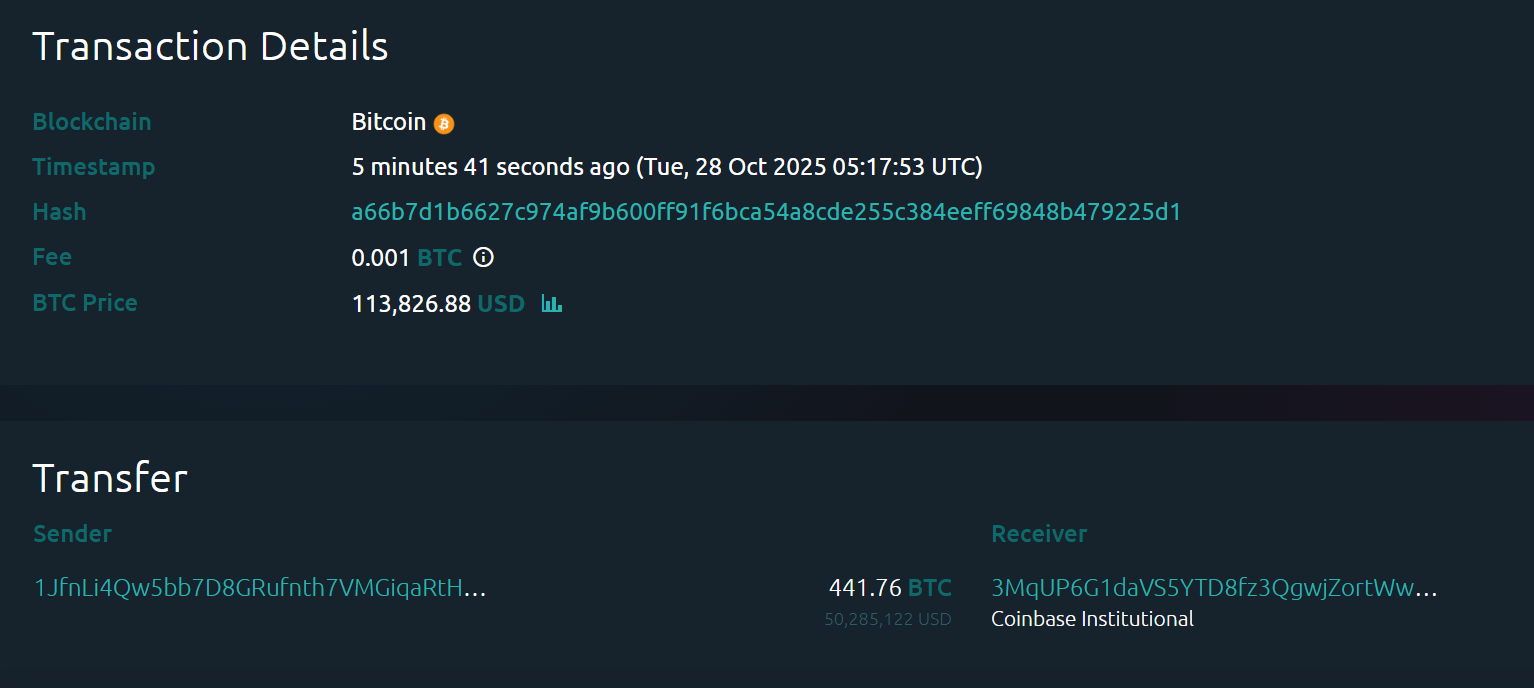Screen dimensions: 1534x688
Task: Select the Transaction Details heading
Action: pos(210,46)
